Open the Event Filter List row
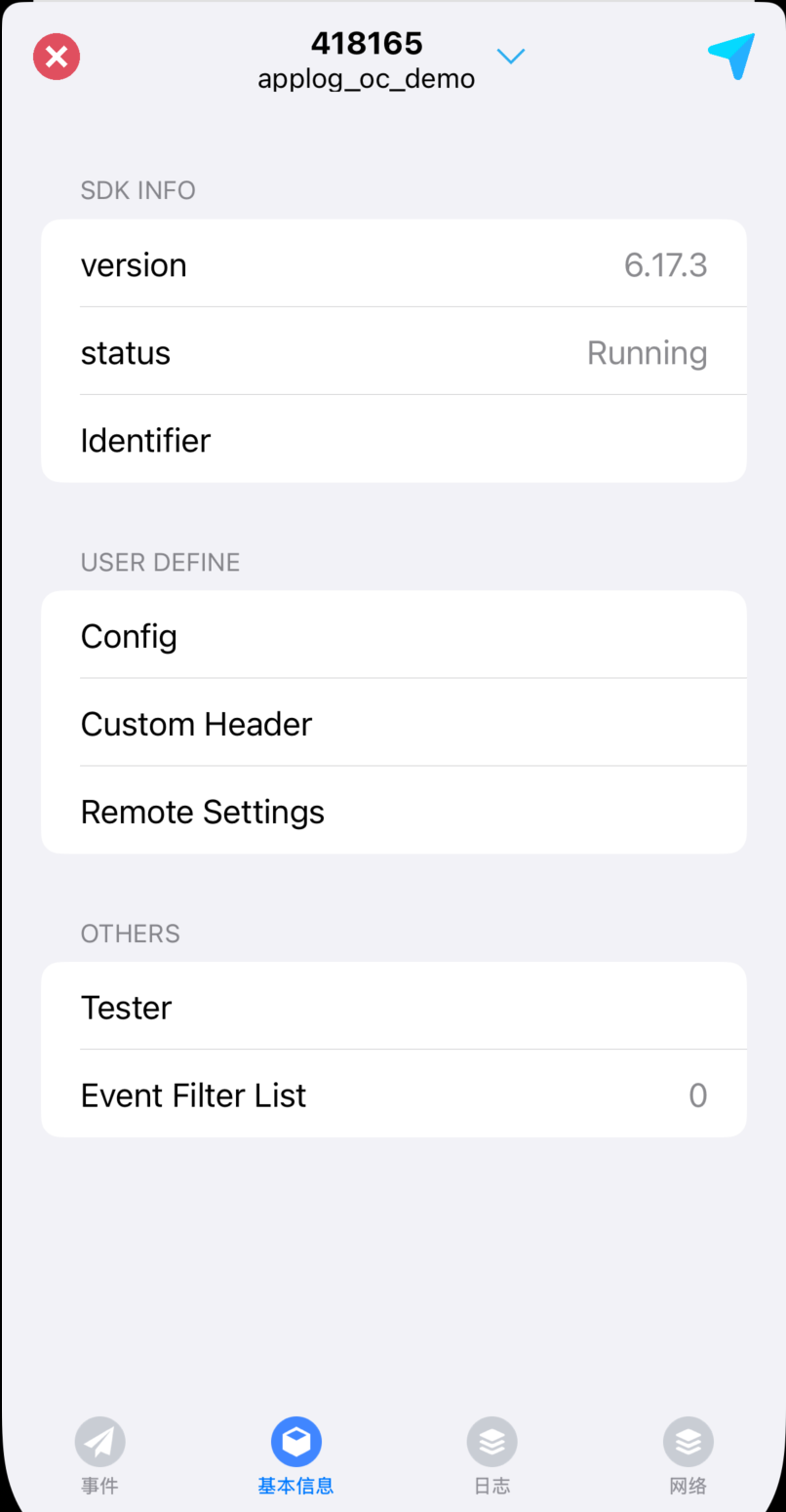Image resolution: width=786 pixels, height=1512 pixels. pyautogui.click(x=394, y=1094)
